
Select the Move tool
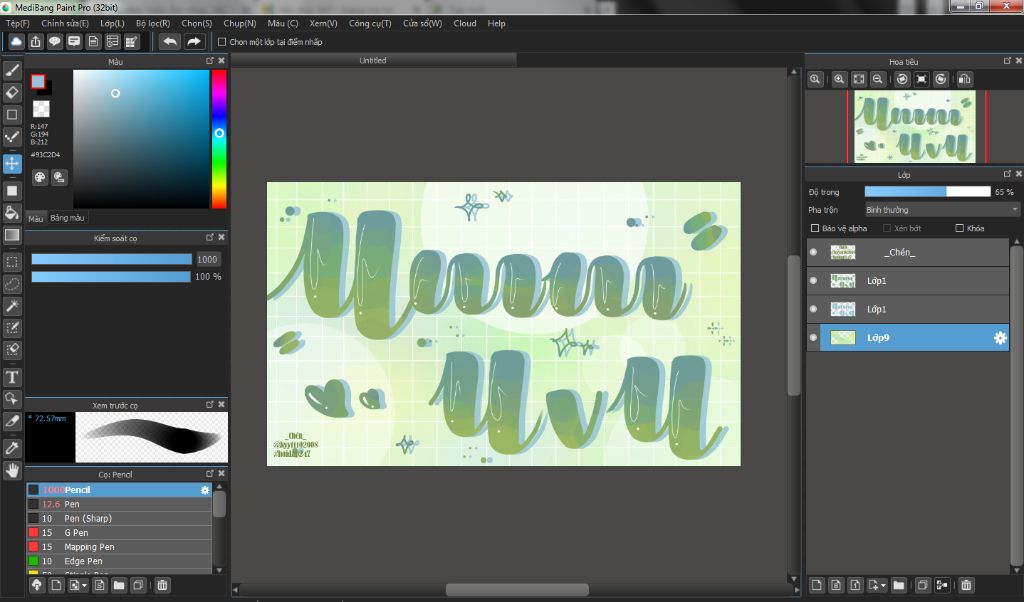(x=12, y=163)
